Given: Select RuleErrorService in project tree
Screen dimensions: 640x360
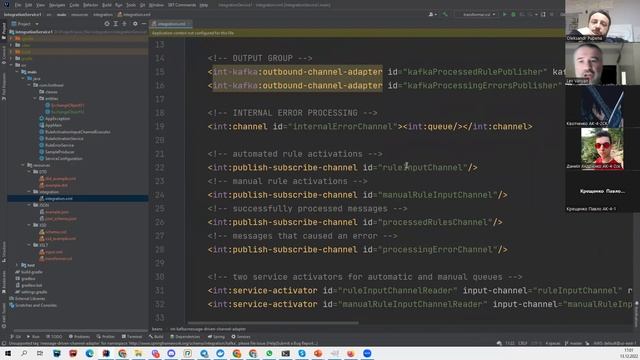Looking at the screenshot, I should [x=60, y=145].
